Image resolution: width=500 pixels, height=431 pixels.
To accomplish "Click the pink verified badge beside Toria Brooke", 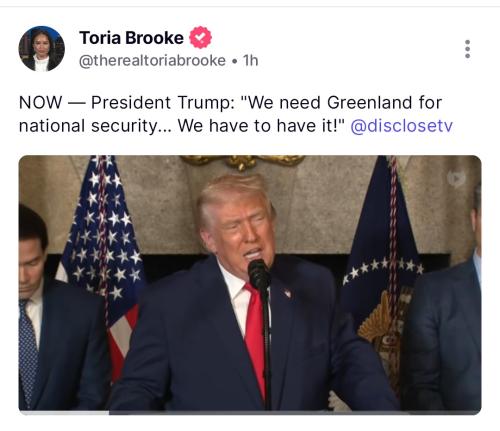I will [200, 37].
